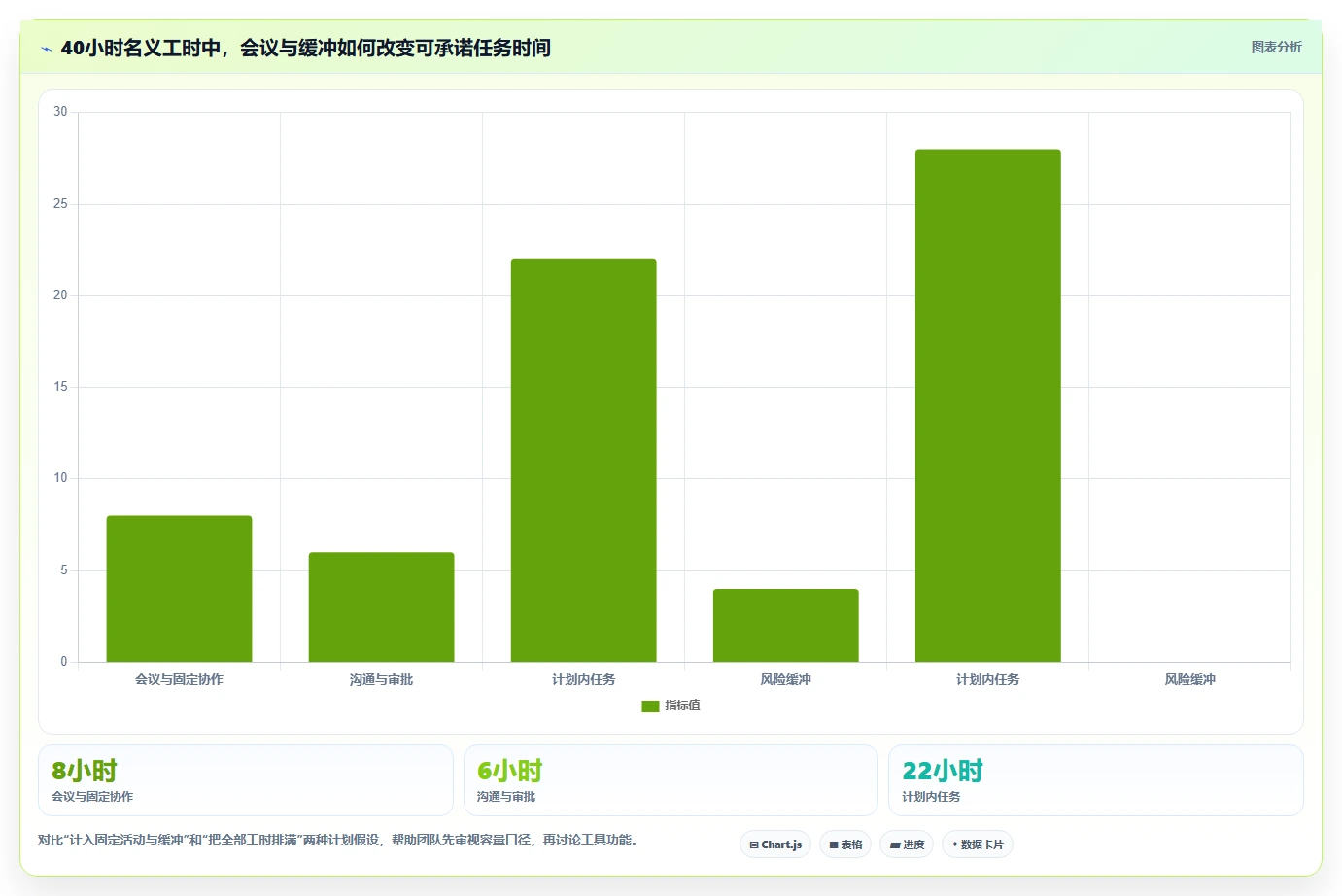Click the tallest bar reaching 28
Screen dimensions: 1342x896
(987, 405)
